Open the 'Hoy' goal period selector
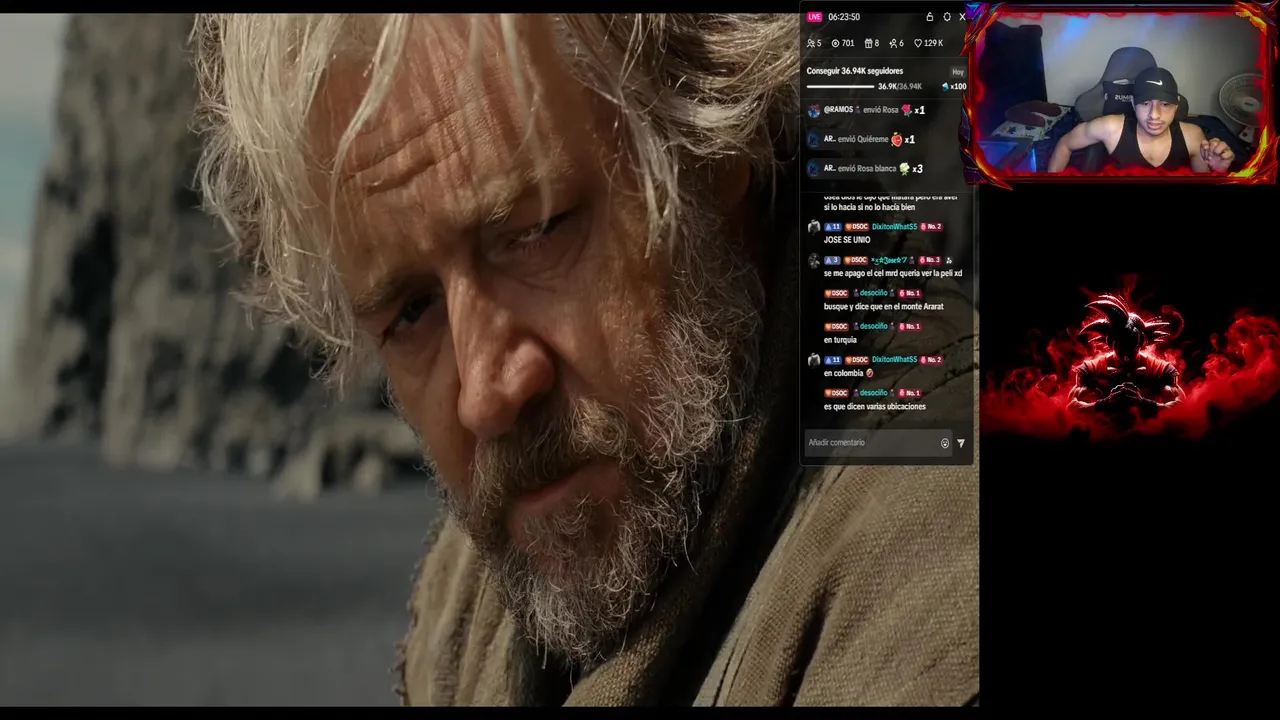This screenshot has height=720, width=1280. coord(958,72)
